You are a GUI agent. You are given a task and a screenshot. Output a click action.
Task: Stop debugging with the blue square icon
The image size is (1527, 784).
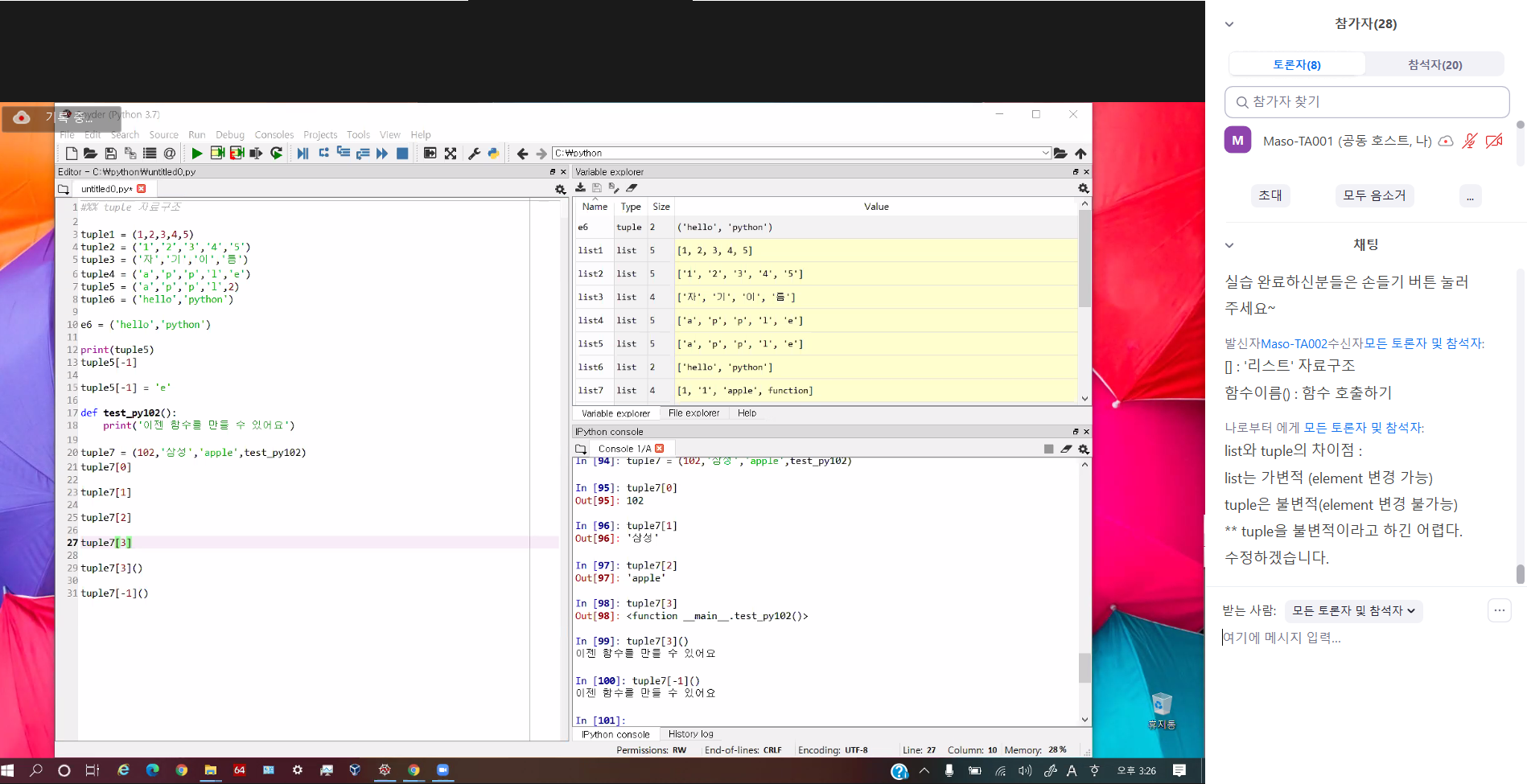click(402, 154)
